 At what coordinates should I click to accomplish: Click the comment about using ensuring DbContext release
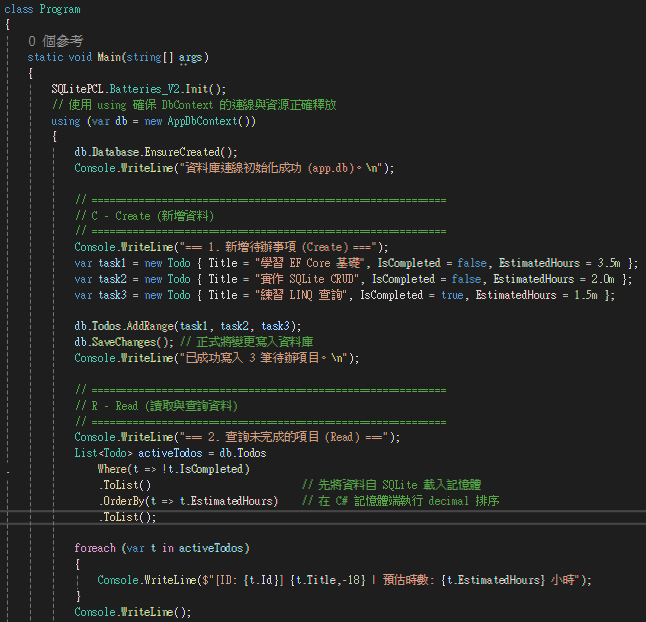194,105
